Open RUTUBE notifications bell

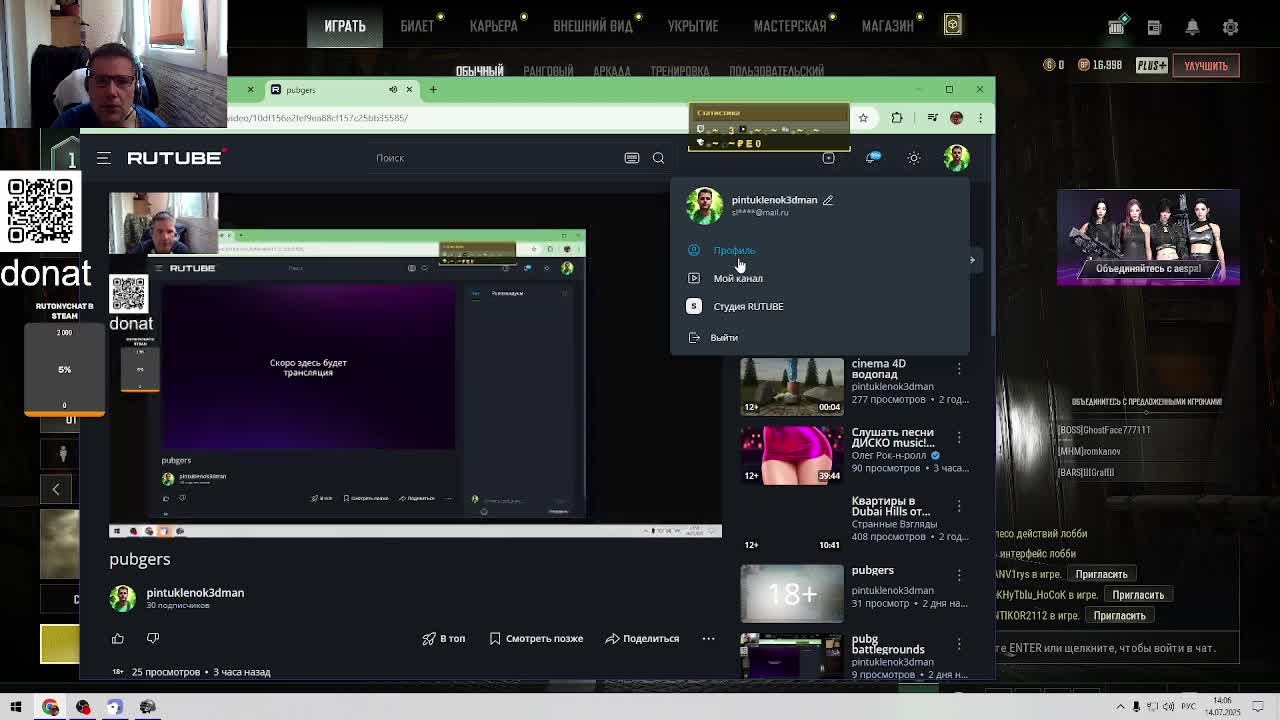pos(873,158)
